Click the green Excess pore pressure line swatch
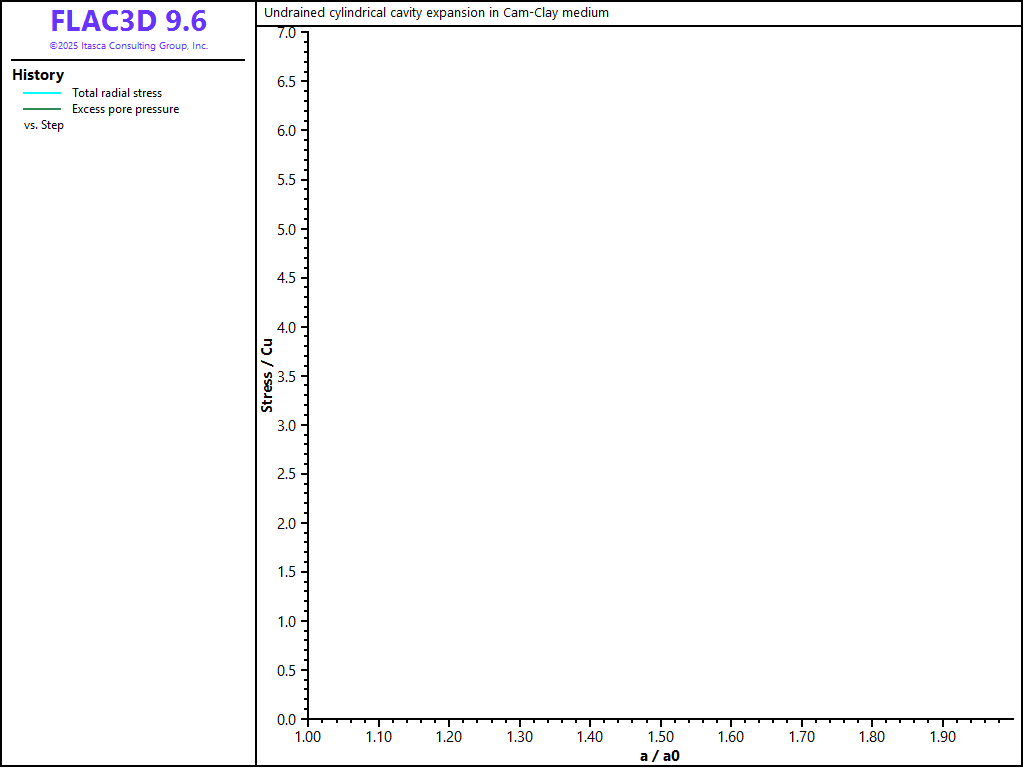The height and width of the screenshot is (768, 1024). (x=42, y=109)
